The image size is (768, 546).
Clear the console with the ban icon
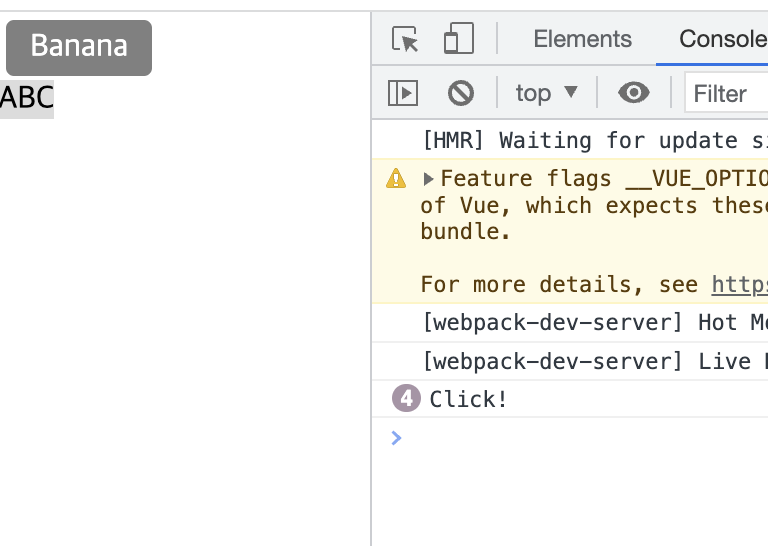(461, 93)
